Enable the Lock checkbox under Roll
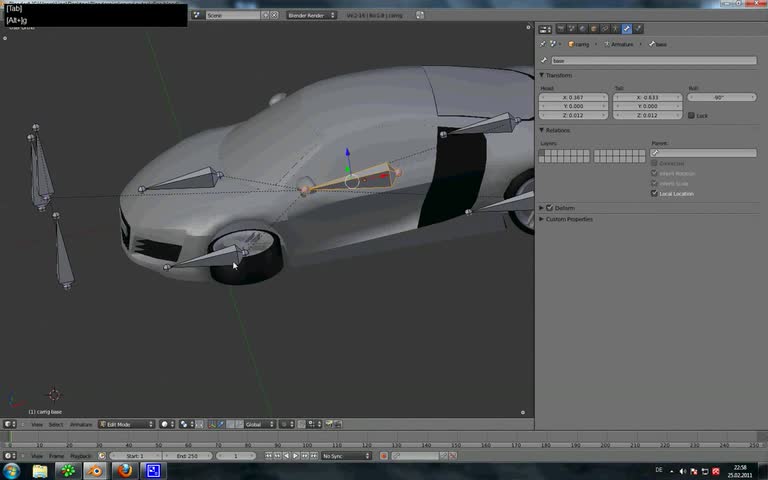This screenshot has width=768, height=480. tap(691, 116)
